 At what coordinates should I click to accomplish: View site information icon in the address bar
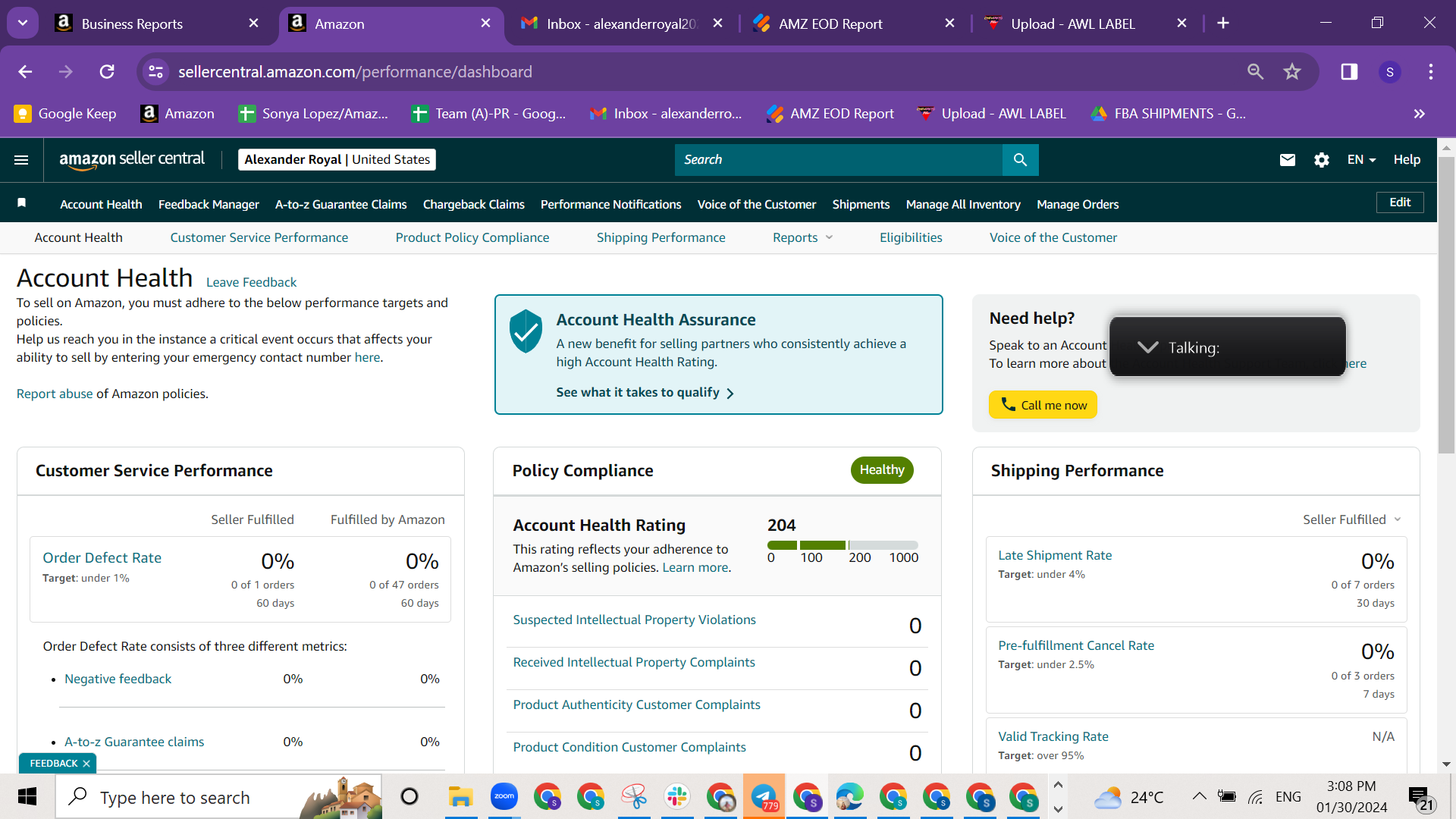(155, 72)
